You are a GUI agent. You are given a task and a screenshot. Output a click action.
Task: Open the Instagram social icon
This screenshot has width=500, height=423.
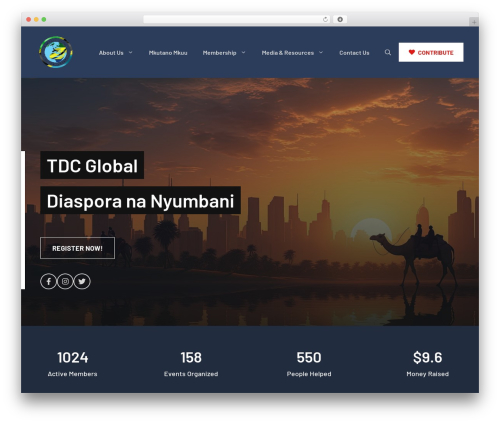pyautogui.click(x=65, y=281)
